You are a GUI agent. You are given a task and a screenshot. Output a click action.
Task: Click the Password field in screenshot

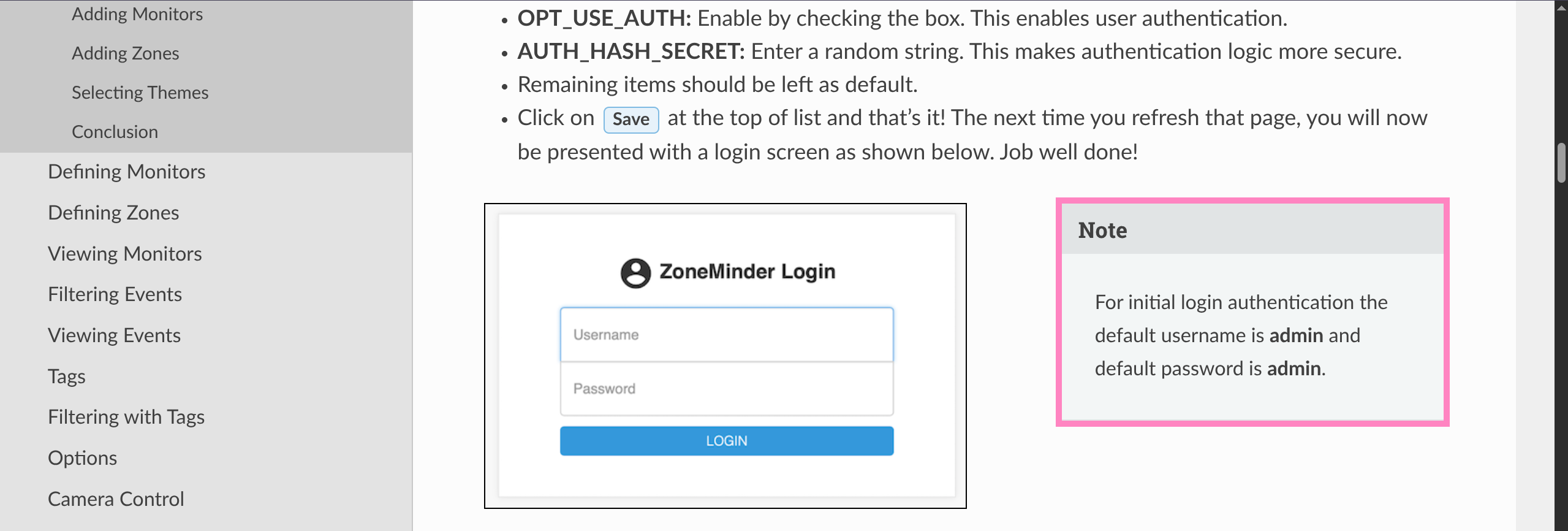point(726,389)
